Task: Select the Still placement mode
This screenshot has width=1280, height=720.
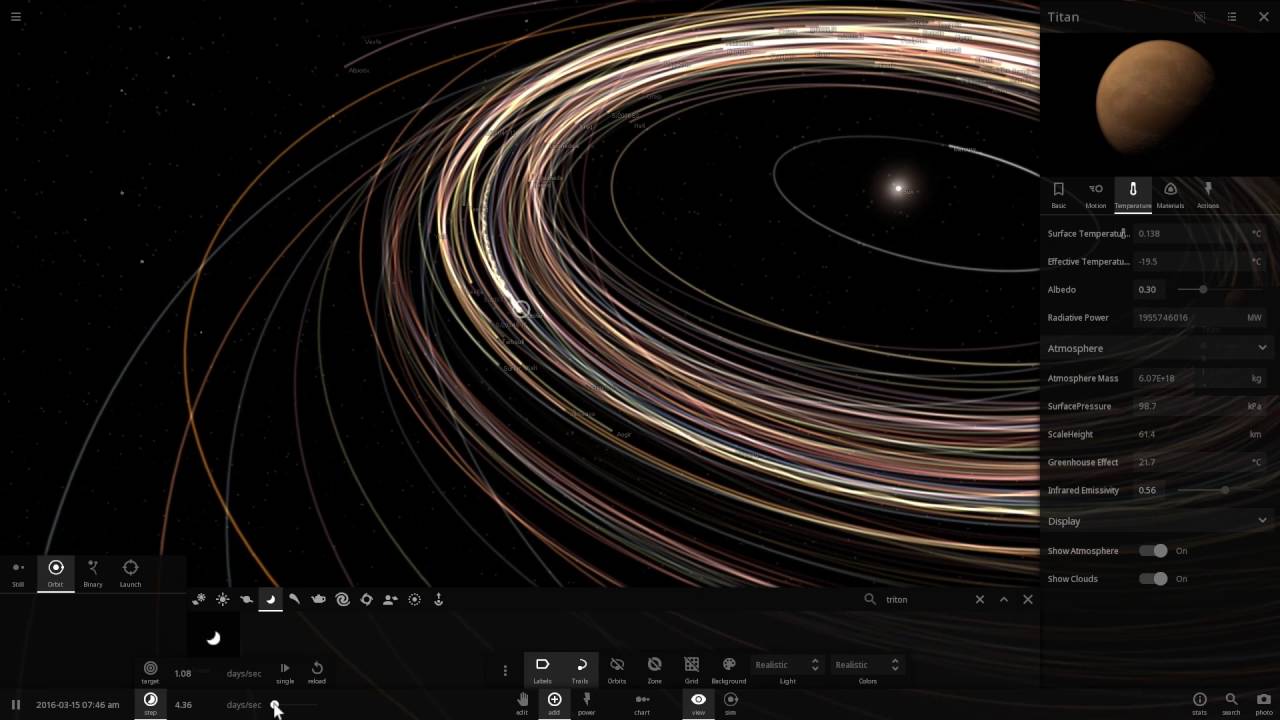Action: click(18, 573)
